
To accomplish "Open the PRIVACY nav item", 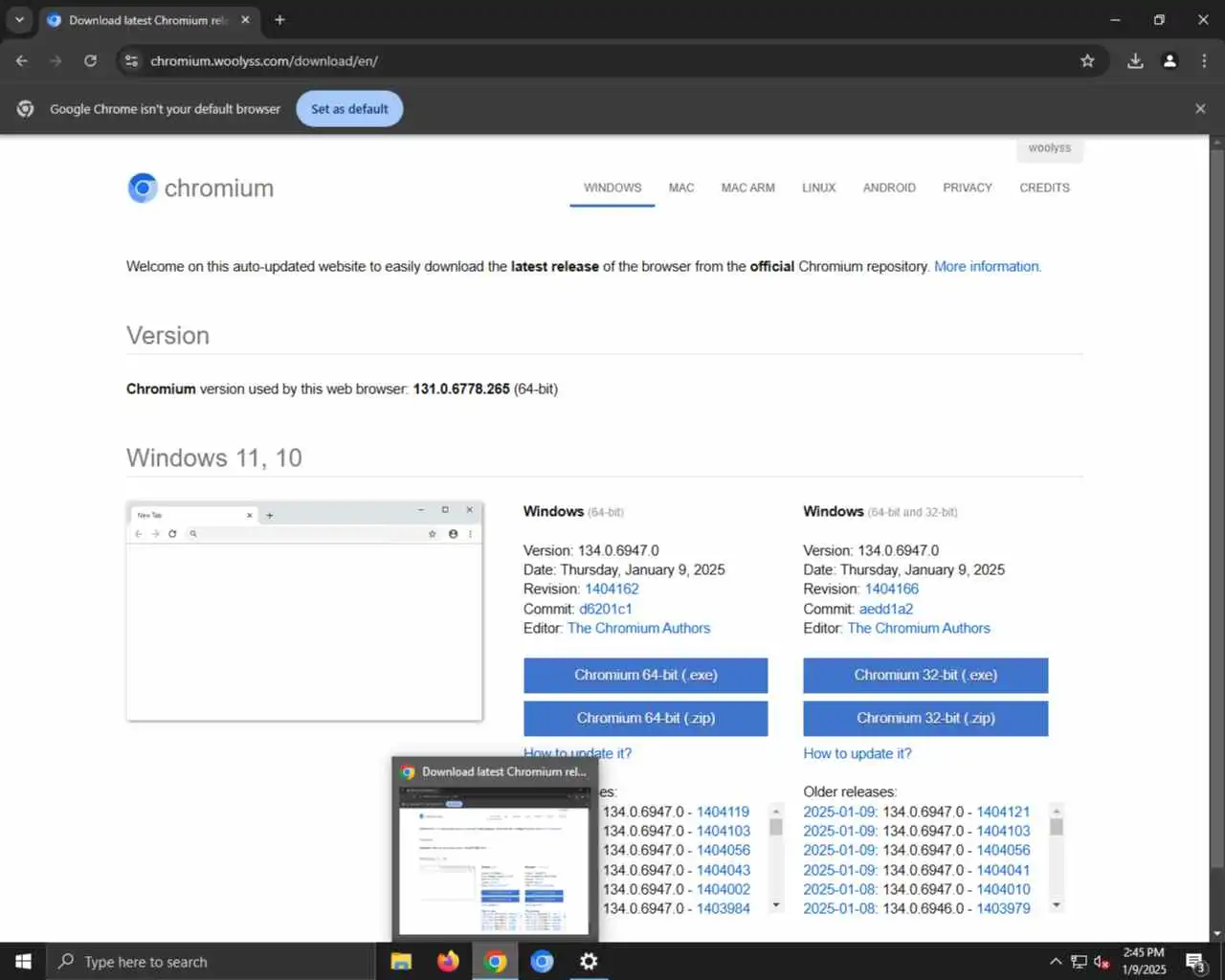I will (968, 188).
